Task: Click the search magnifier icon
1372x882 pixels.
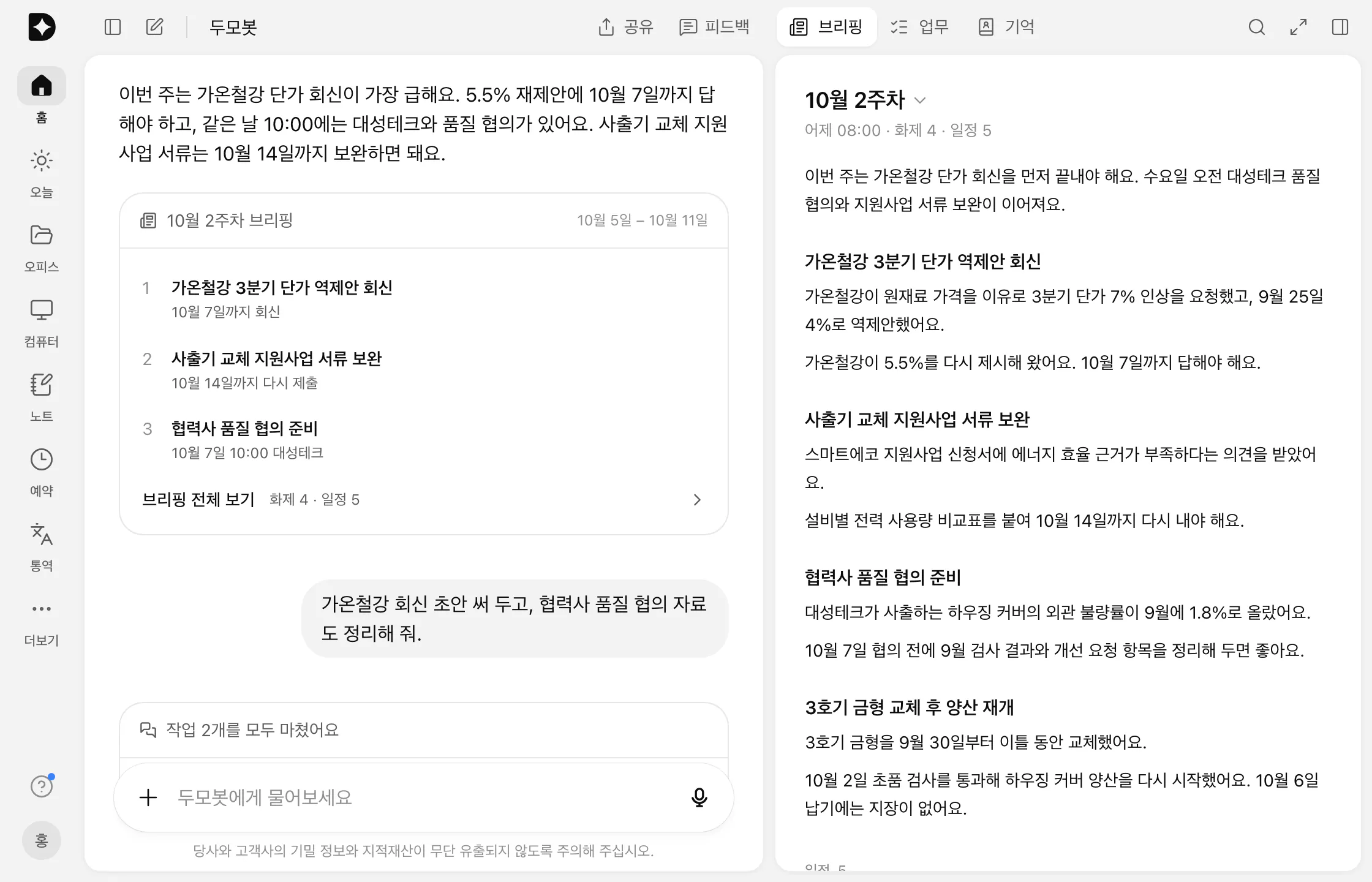Action: (x=1257, y=27)
